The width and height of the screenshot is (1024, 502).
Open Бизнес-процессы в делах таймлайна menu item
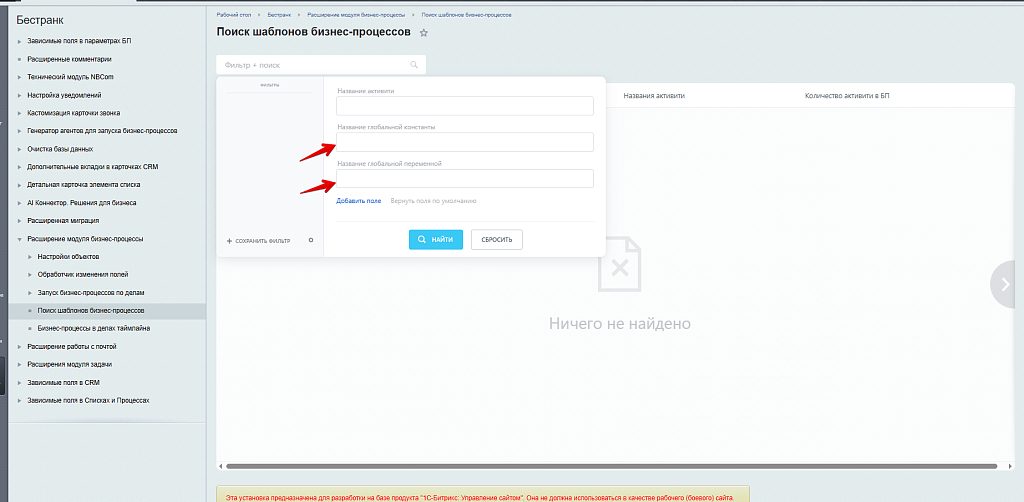point(94,328)
